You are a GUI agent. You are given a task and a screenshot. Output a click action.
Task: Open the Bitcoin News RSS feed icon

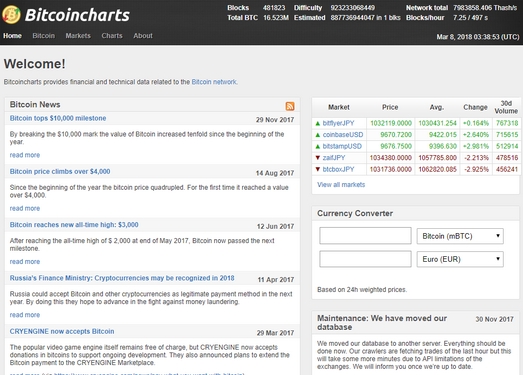(x=290, y=106)
